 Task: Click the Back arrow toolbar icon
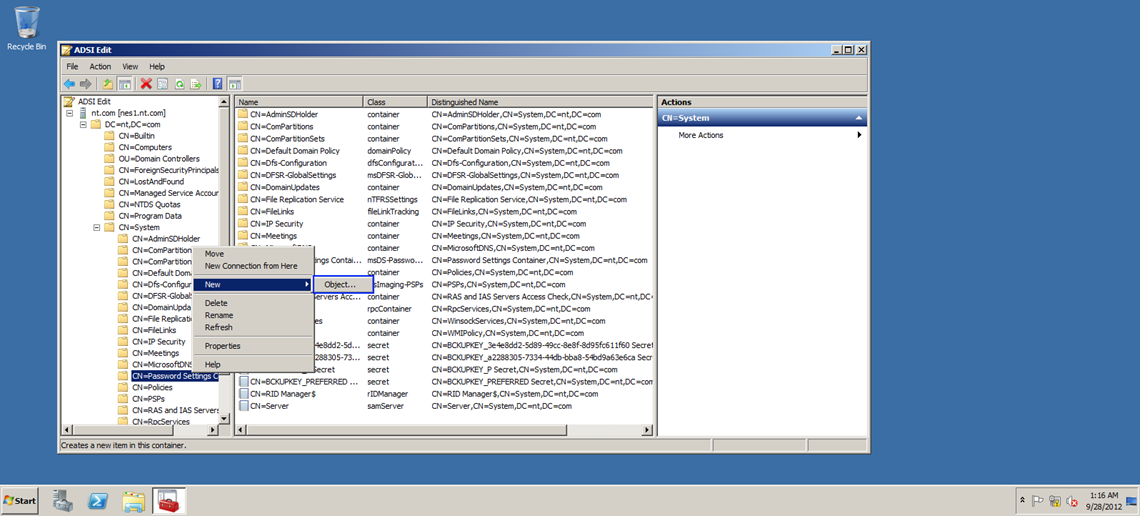[69, 84]
